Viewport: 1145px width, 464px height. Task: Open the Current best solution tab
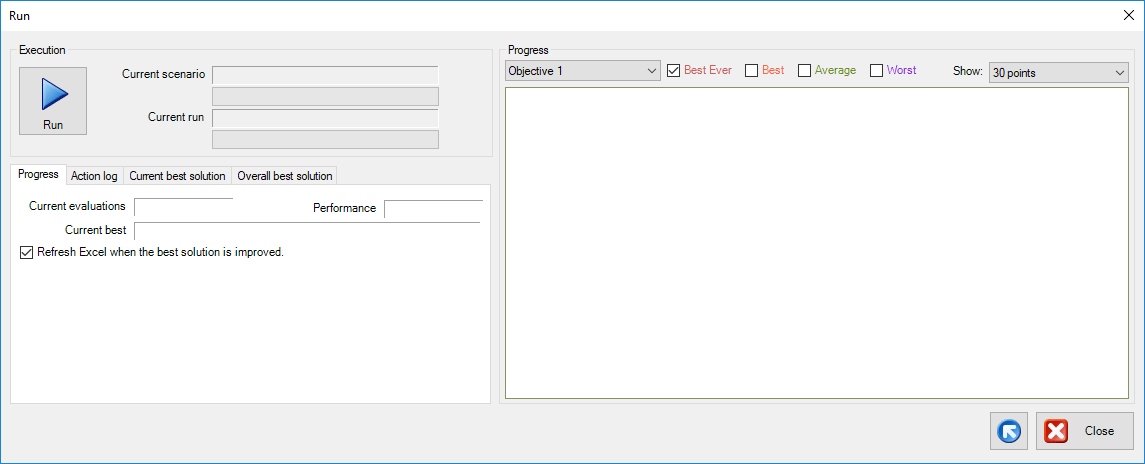177,176
